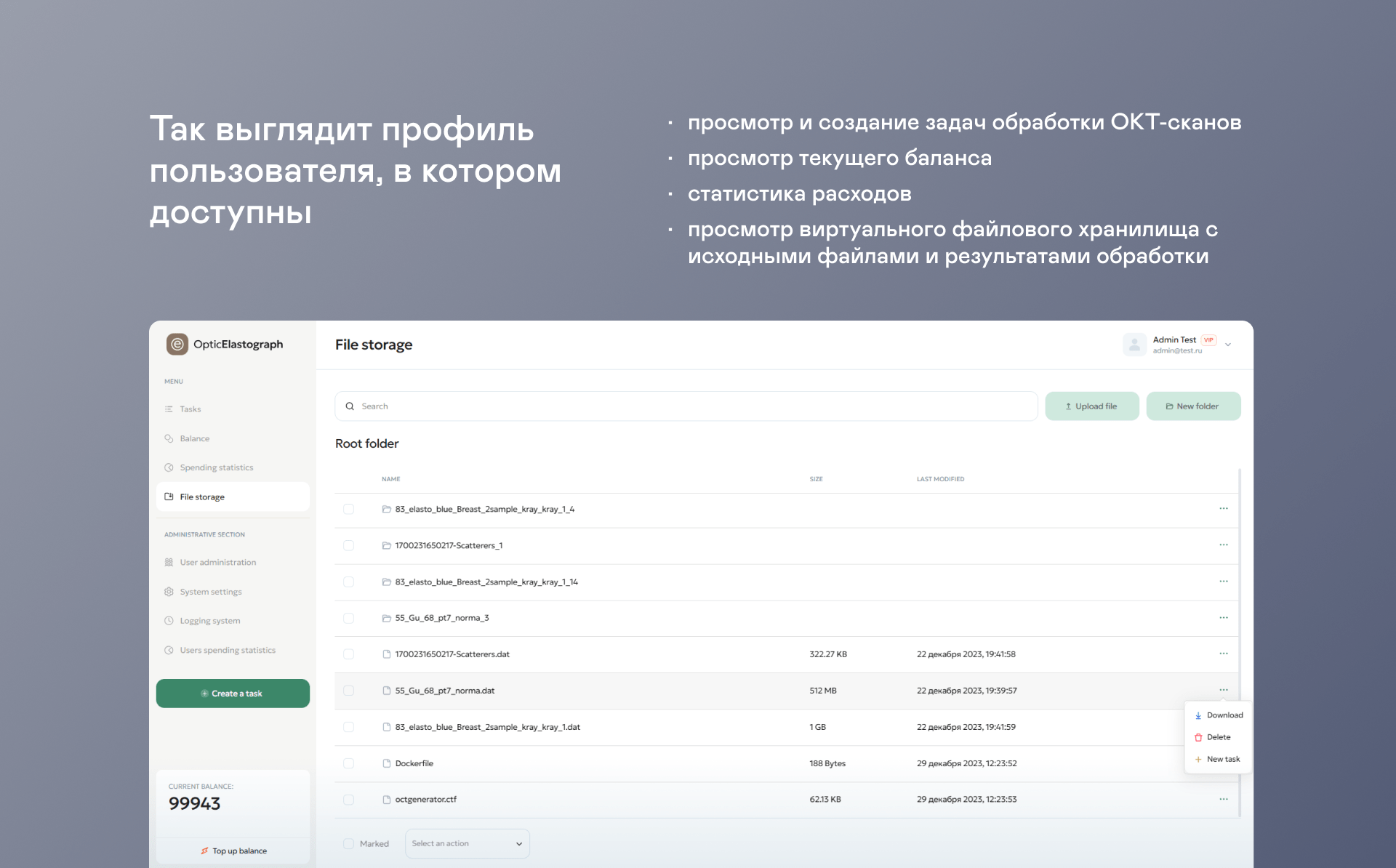Click the User administration icon
This screenshot has width=1396, height=868.
pyautogui.click(x=169, y=562)
